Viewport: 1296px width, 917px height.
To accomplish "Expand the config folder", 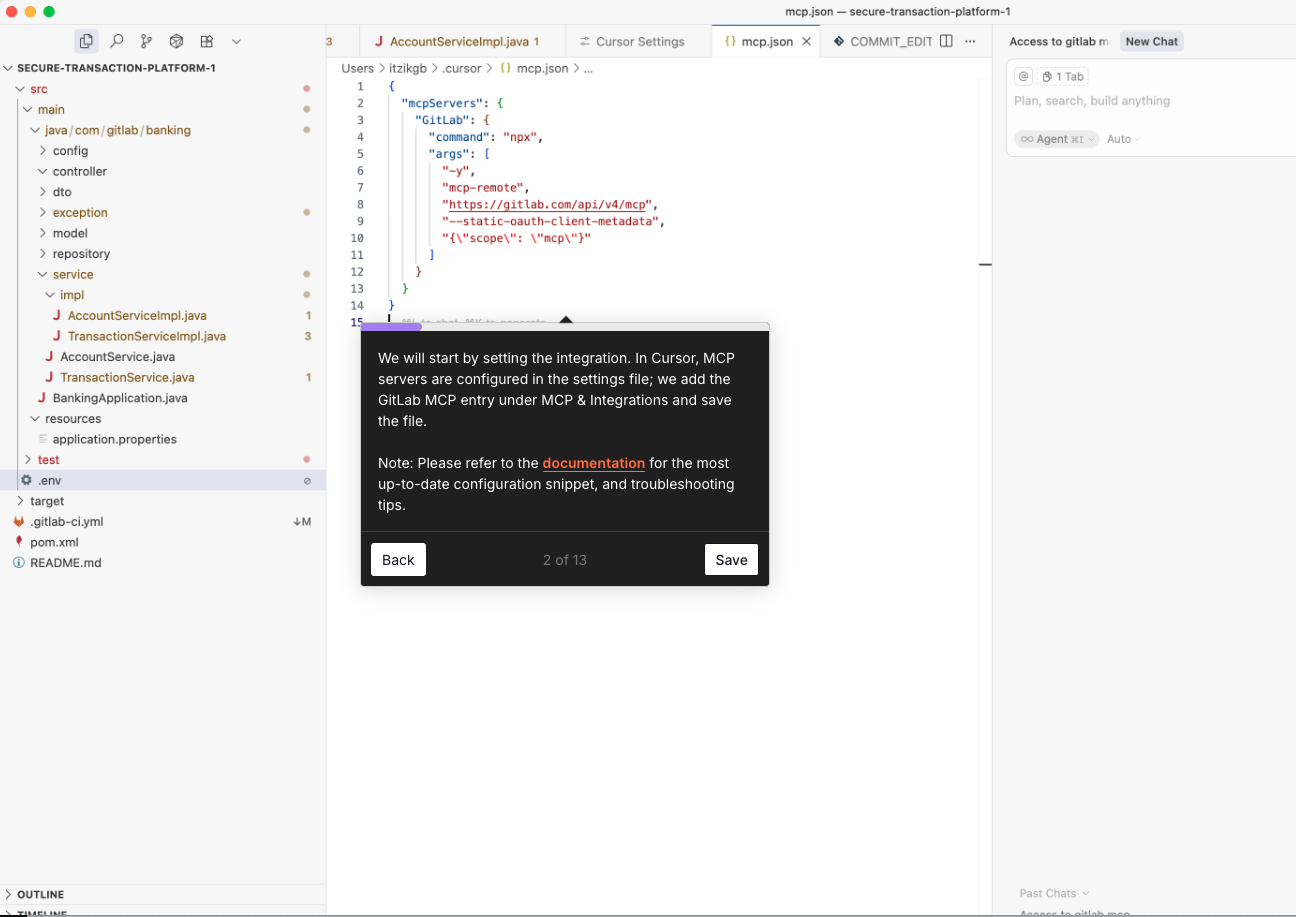I will (x=70, y=150).
